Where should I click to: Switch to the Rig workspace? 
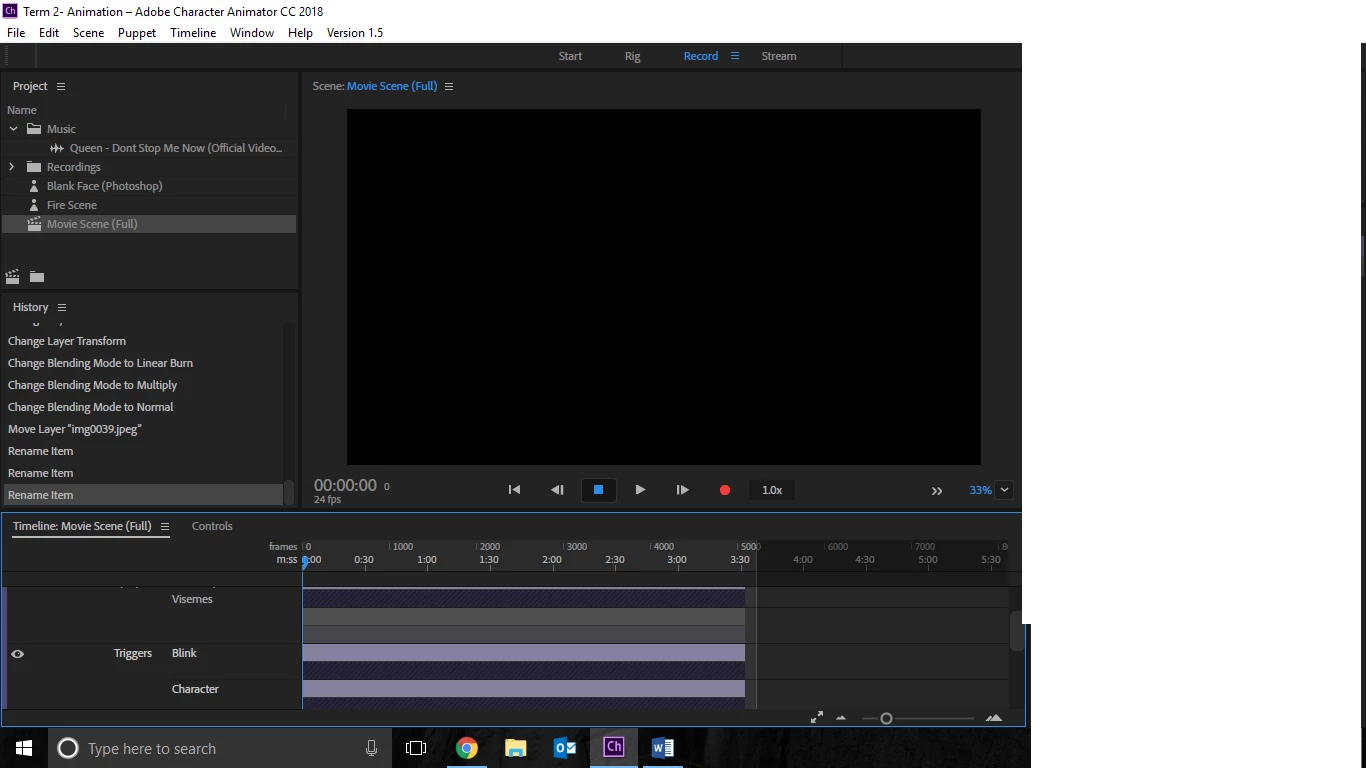[x=632, y=56]
